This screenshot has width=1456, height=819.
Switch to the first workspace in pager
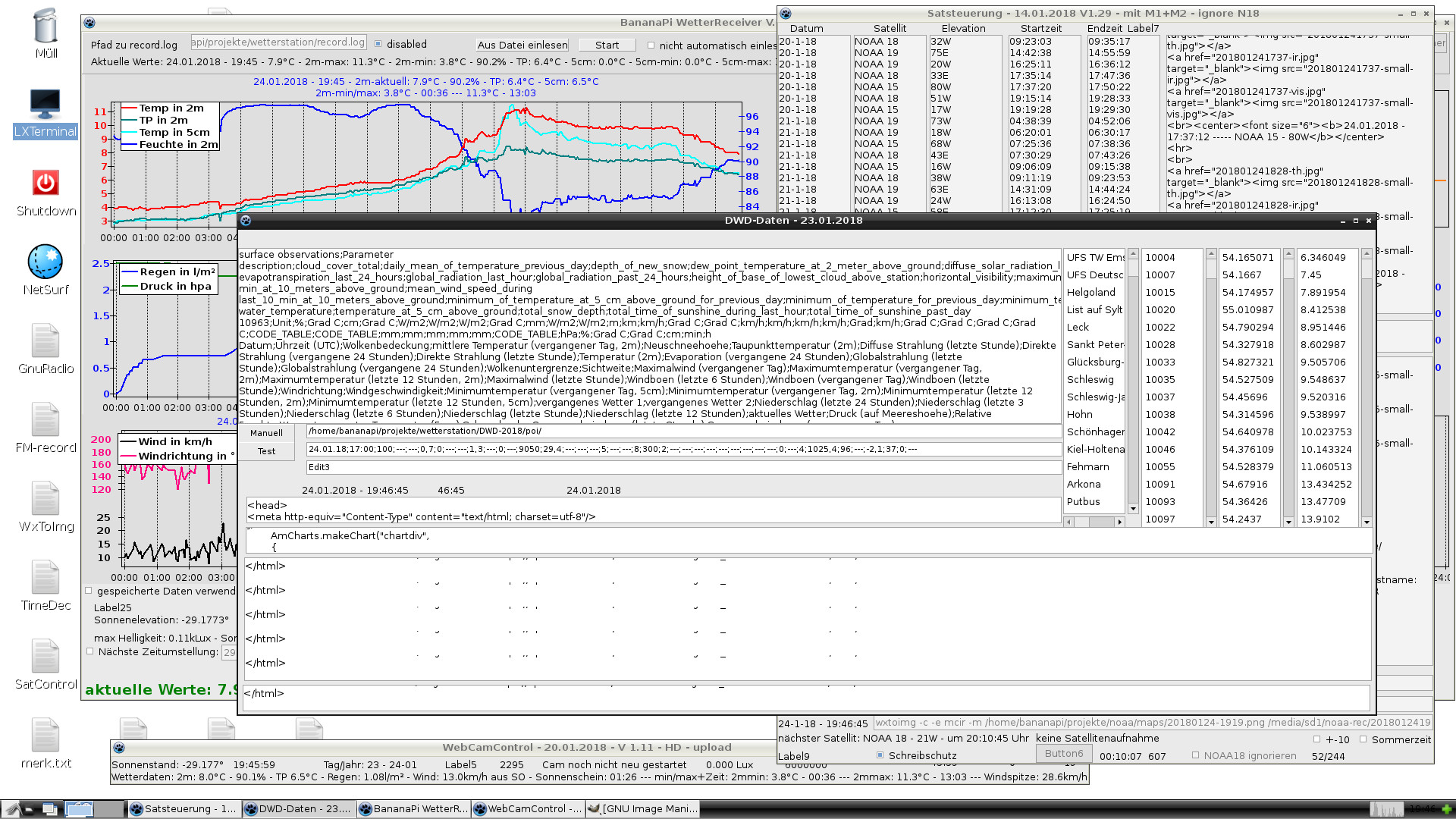click(x=79, y=809)
